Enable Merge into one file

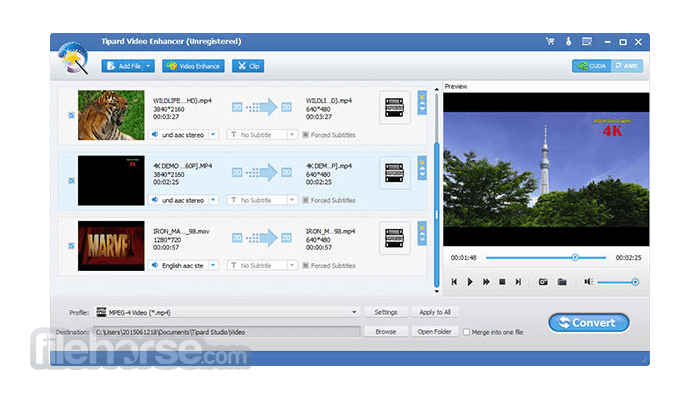pos(467,332)
